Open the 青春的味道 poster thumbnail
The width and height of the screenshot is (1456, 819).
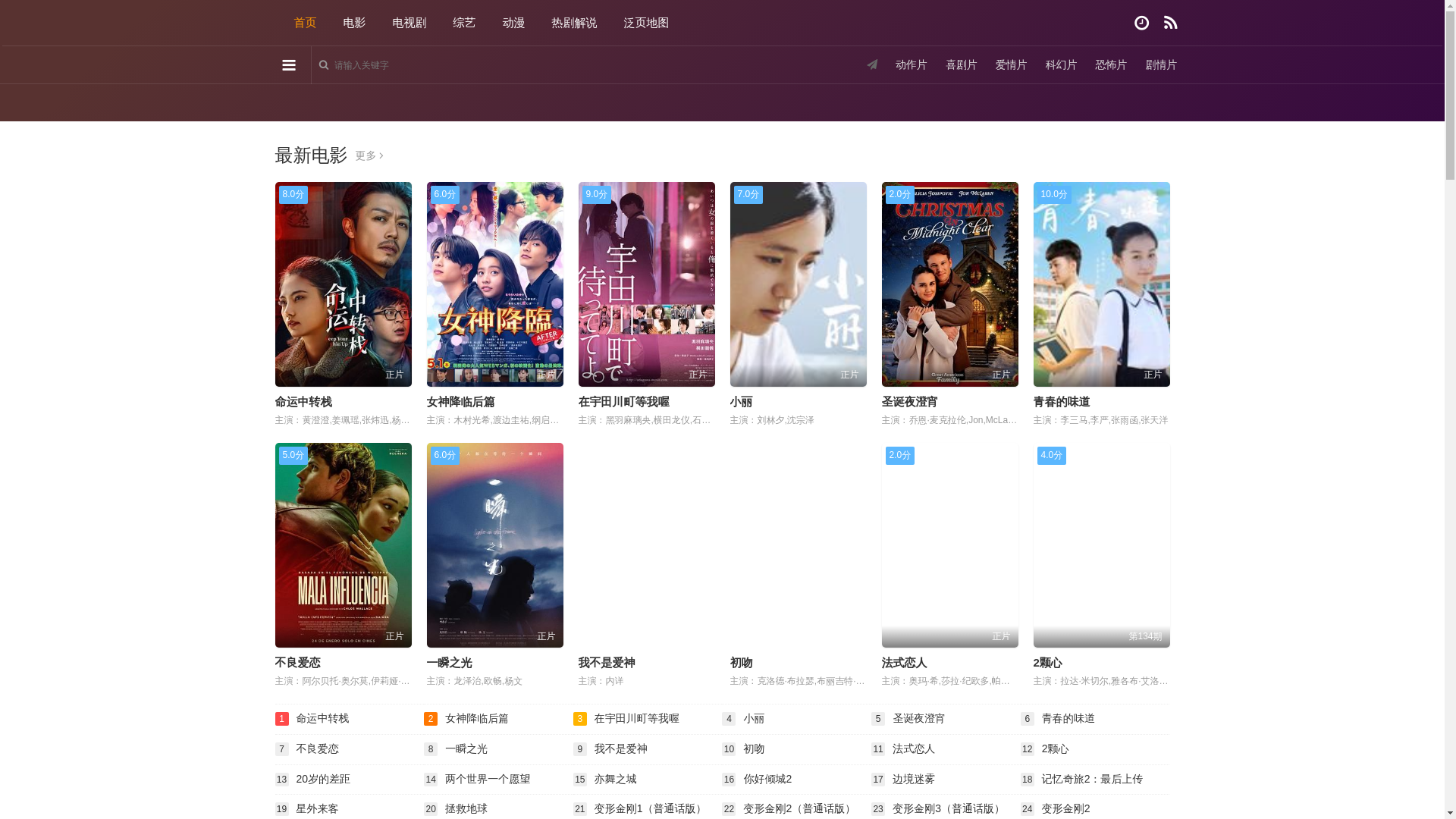click(1102, 284)
